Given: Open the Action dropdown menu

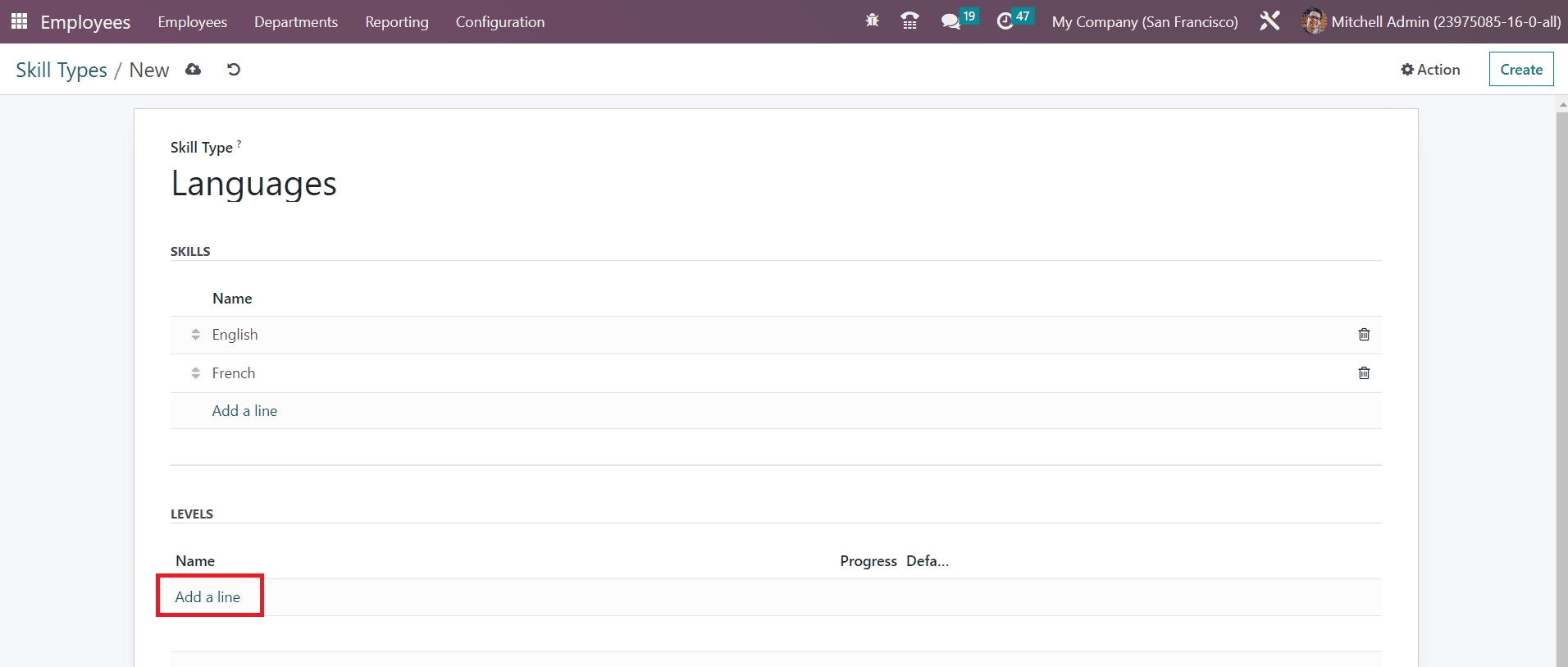Looking at the screenshot, I should 1430,70.
